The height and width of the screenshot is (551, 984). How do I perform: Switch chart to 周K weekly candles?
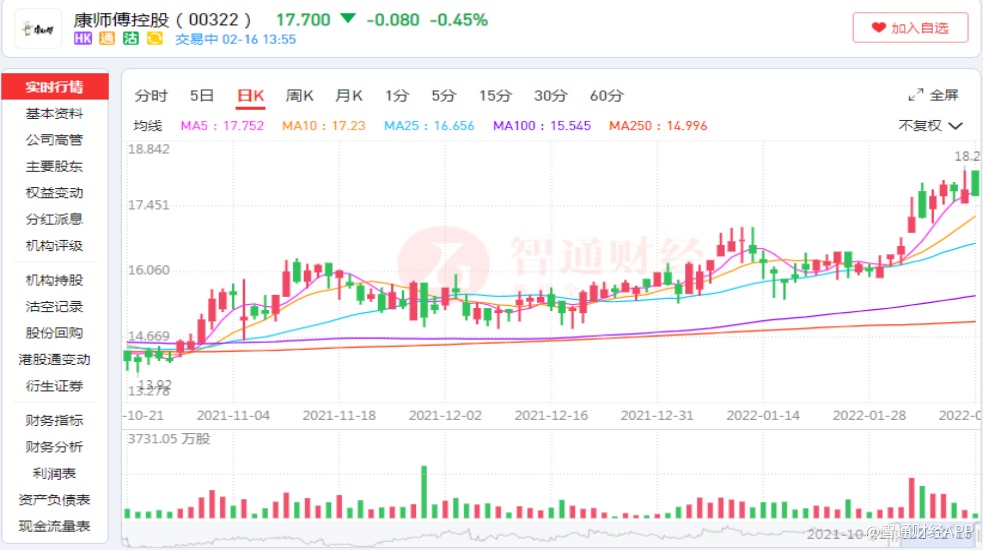[x=299, y=96]
